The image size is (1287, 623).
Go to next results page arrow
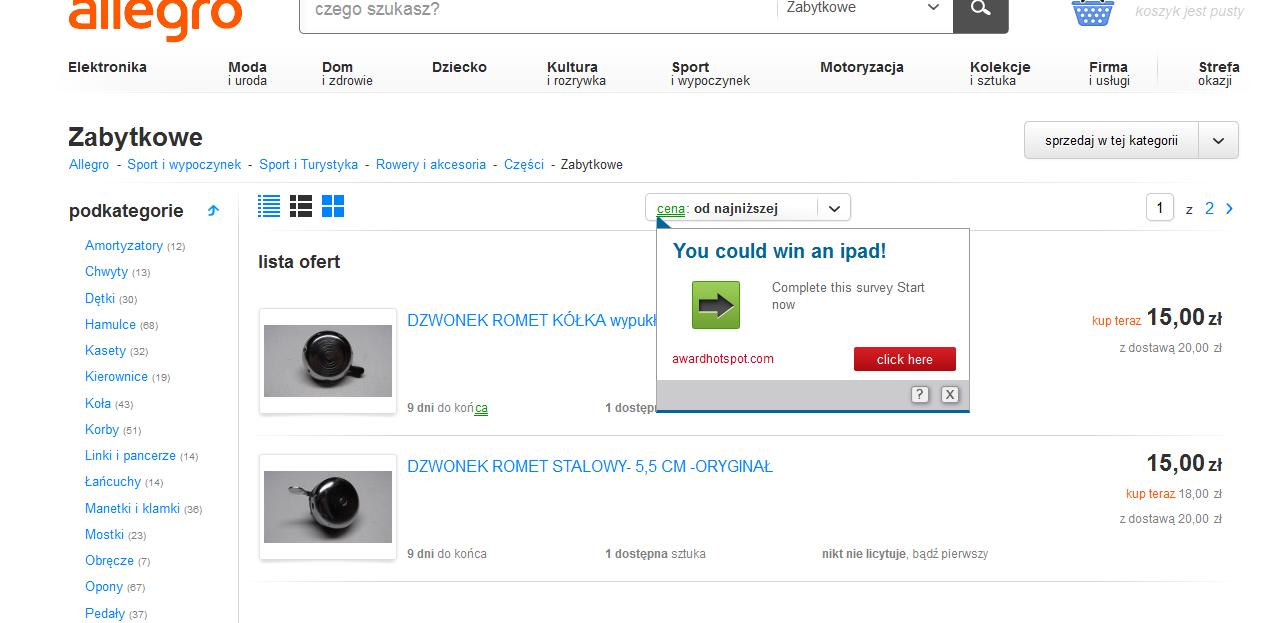point(1230,208)
